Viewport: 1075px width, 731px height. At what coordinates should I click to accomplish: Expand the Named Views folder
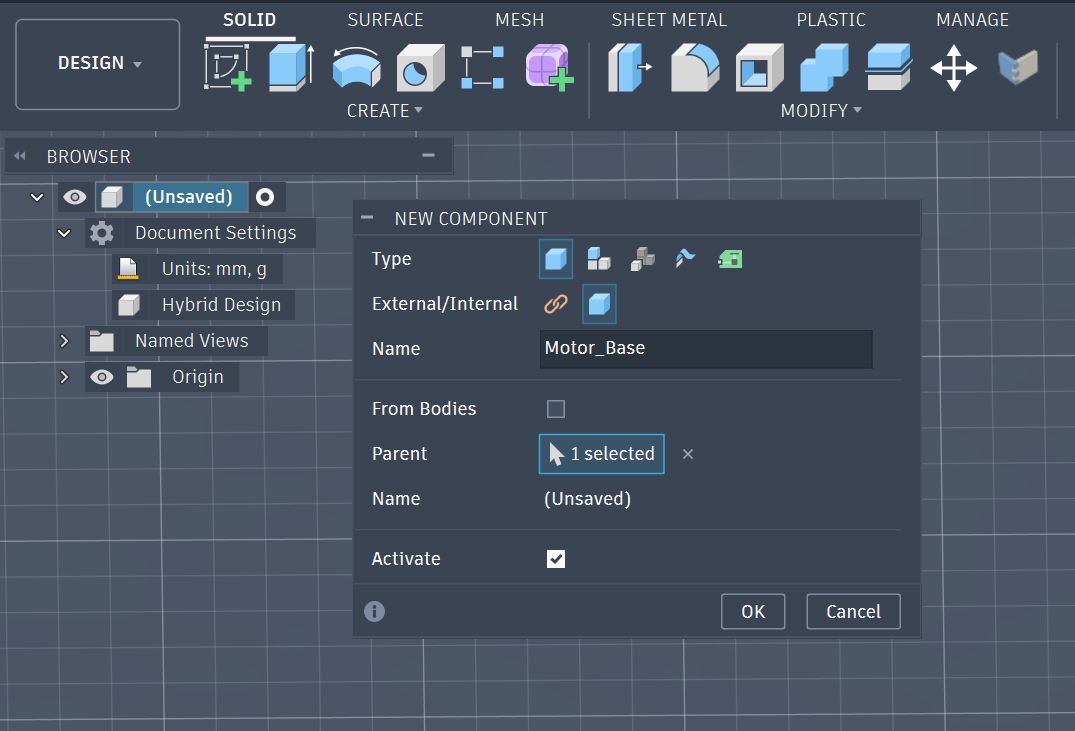pos(64,340)
